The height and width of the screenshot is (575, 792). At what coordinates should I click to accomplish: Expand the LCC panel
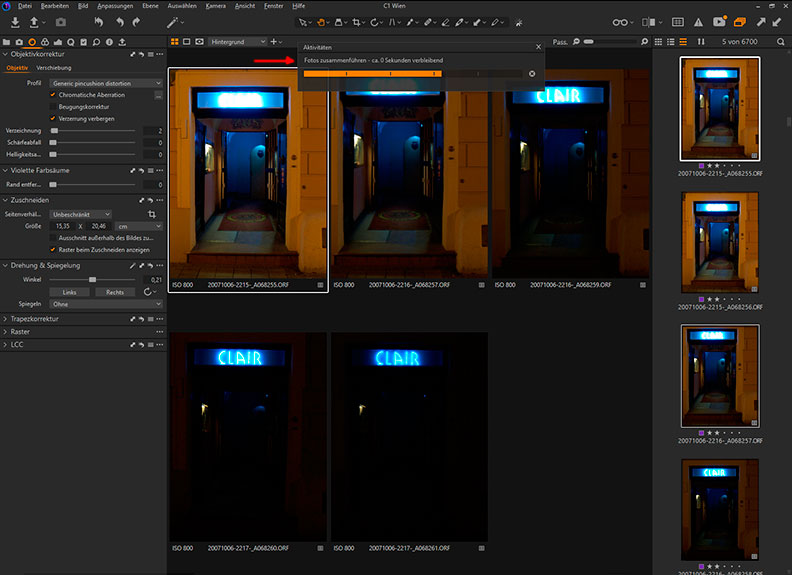tap(5, 345)
